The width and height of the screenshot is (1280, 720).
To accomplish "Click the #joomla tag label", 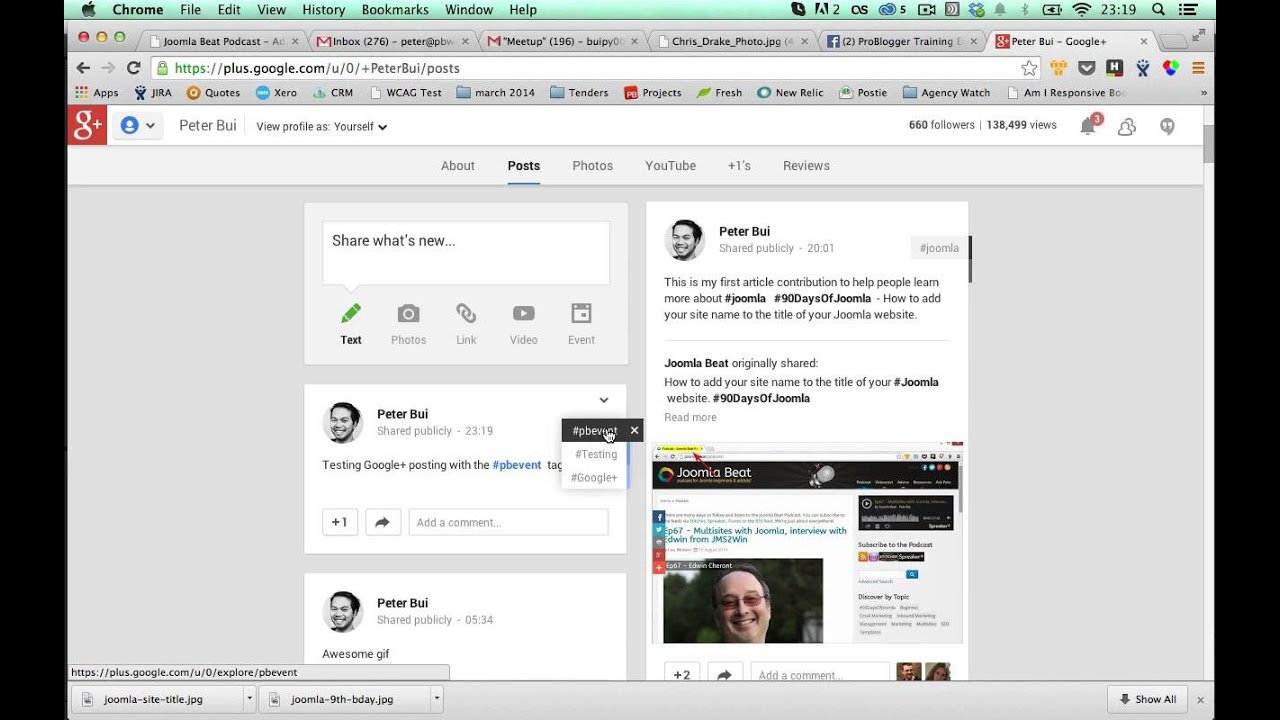I will coord(939,248).
